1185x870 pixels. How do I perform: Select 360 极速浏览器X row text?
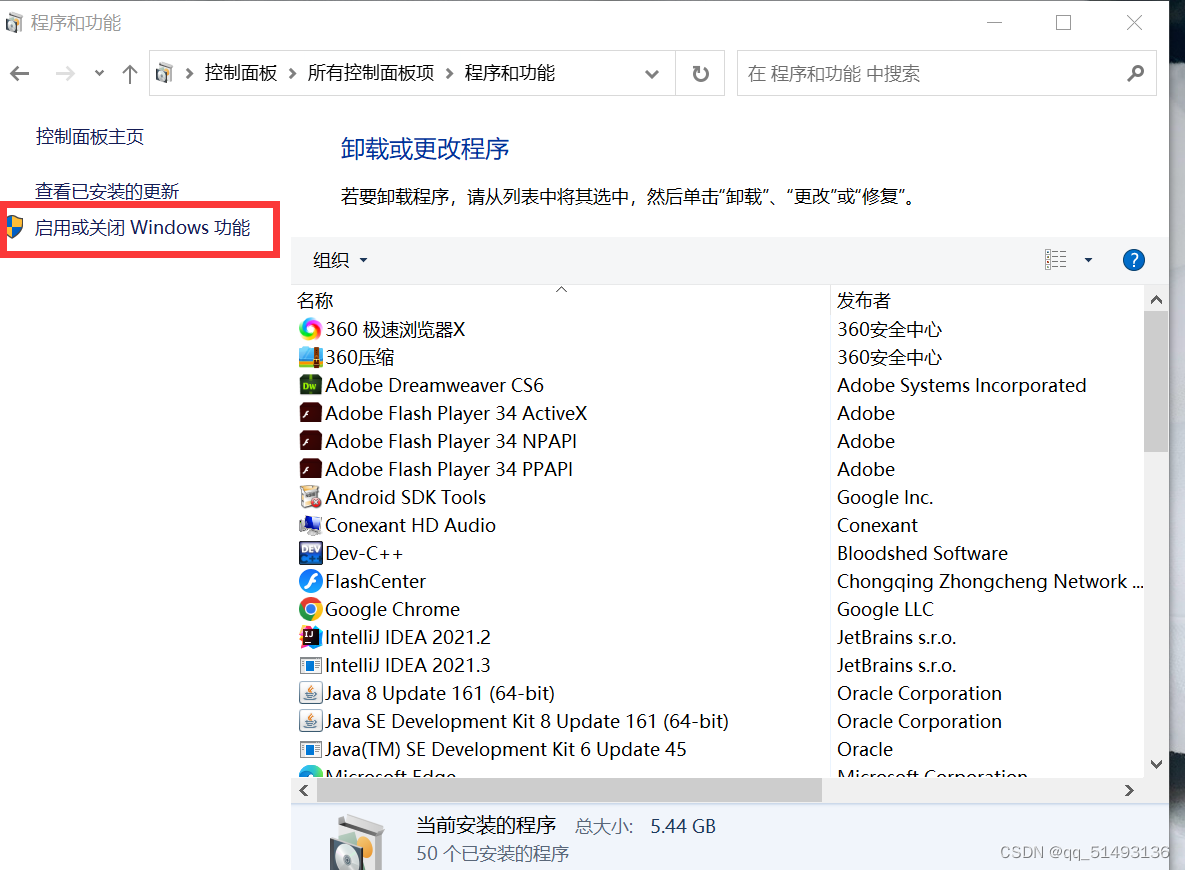[x=395, y=330]
